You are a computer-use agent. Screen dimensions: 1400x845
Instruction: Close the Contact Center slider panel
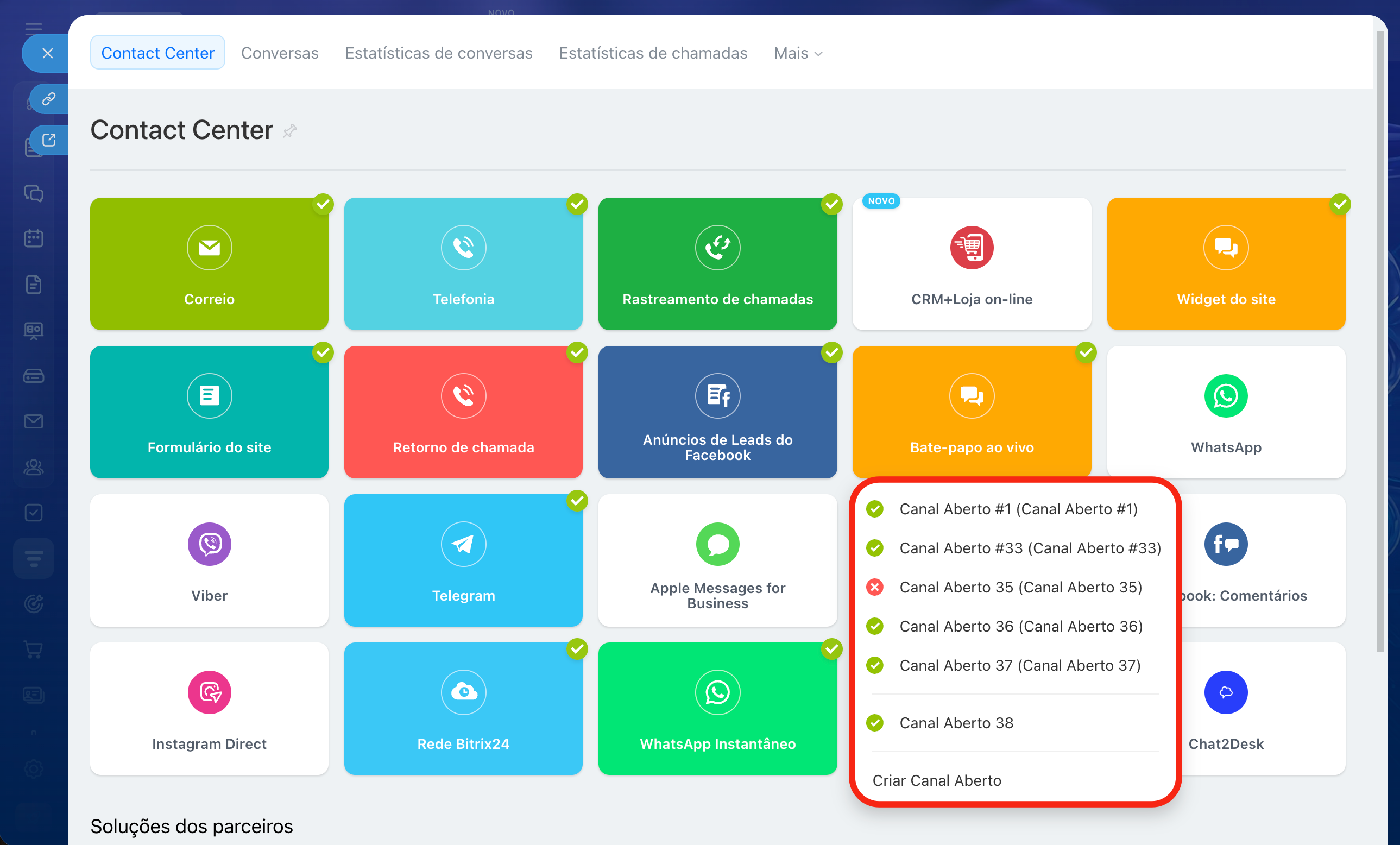pyautogui.click(x=48, y=53)
